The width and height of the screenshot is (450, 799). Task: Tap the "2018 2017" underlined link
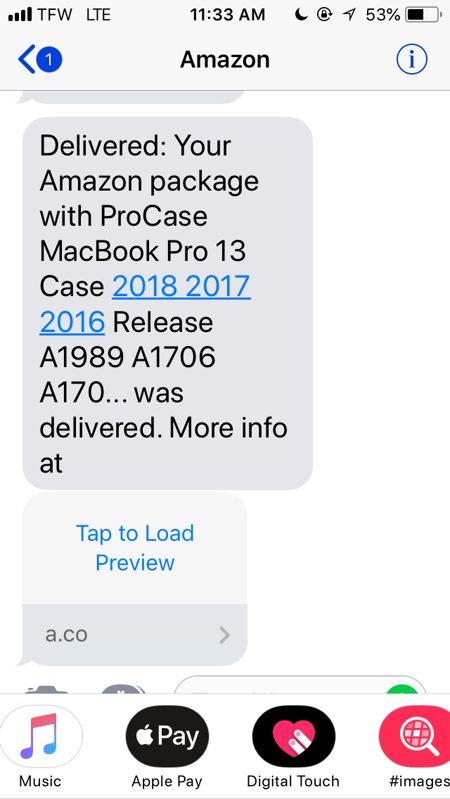[x=181, y=286]
